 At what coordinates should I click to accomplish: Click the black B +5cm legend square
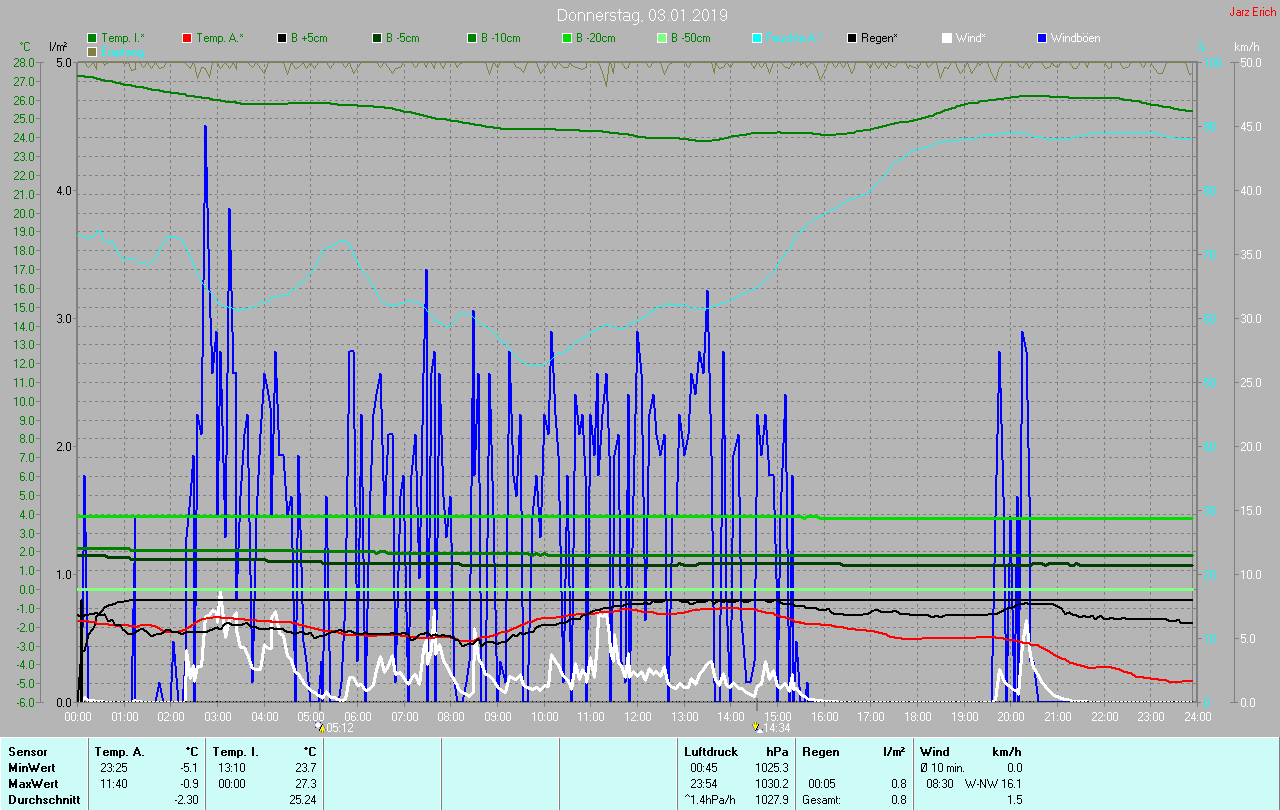[x=282, y=38]
